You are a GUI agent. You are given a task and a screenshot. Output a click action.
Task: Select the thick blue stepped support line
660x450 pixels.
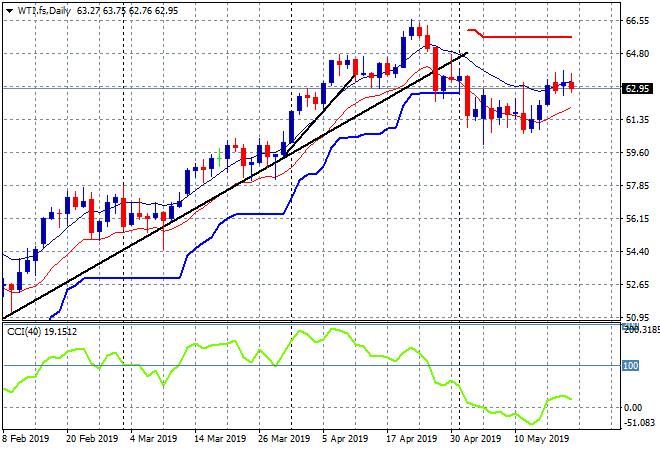coord(261,214)
